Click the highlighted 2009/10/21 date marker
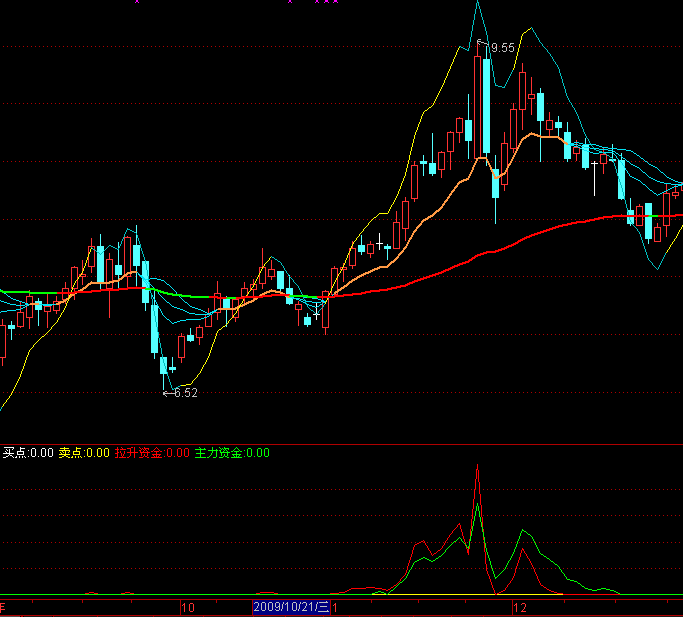The image size is (683, 617). 290,607
